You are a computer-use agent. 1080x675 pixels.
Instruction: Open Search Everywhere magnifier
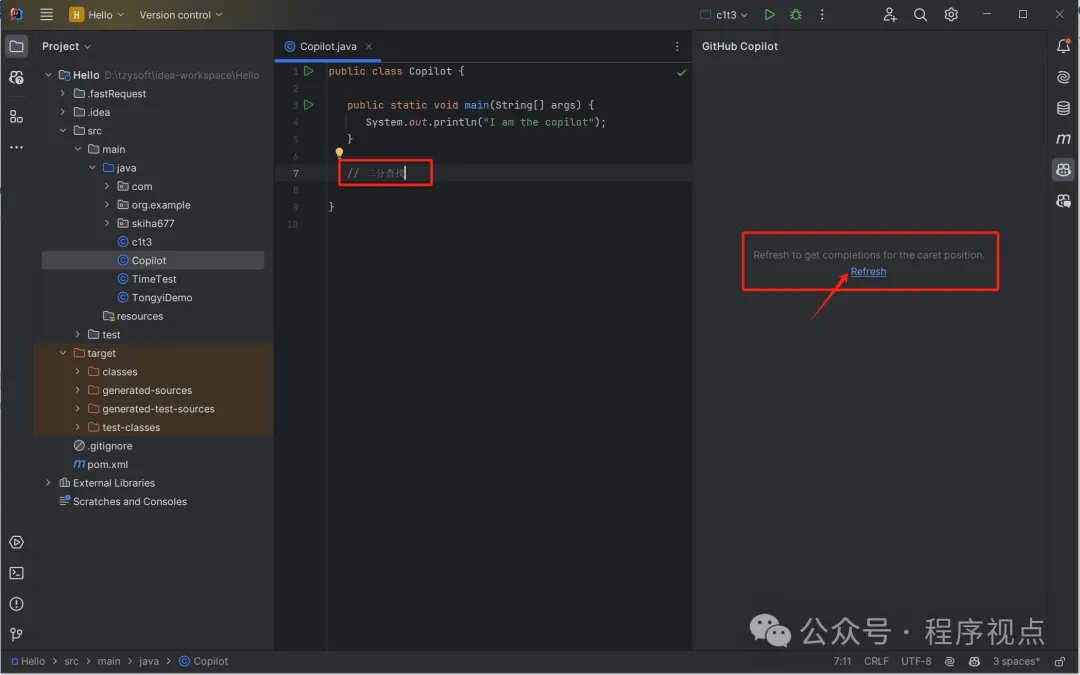tap(920, 14)
